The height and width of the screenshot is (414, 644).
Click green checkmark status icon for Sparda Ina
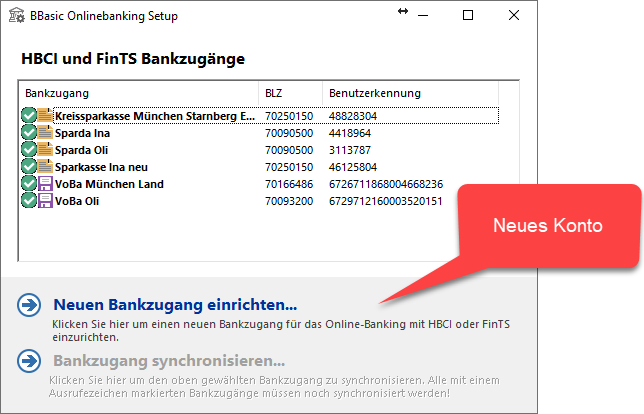click(29, 133)
